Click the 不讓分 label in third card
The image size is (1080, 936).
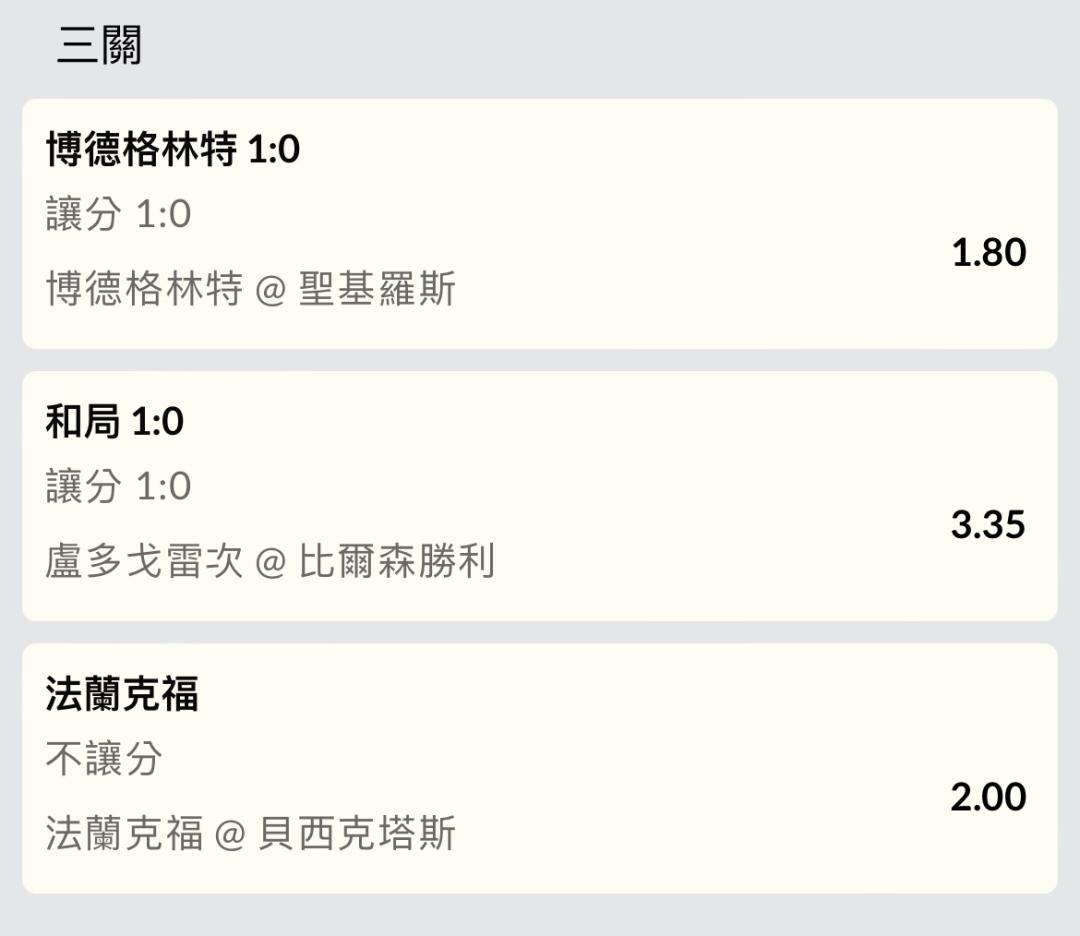coord(104,758)
